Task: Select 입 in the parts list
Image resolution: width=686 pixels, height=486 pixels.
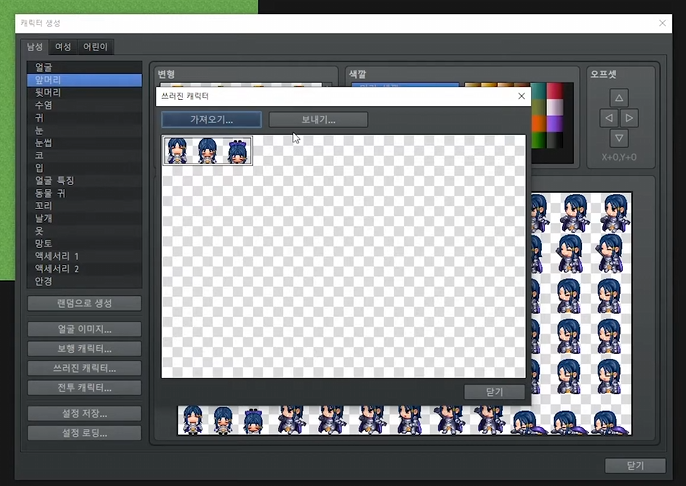Action: click(x=84, y=168)
